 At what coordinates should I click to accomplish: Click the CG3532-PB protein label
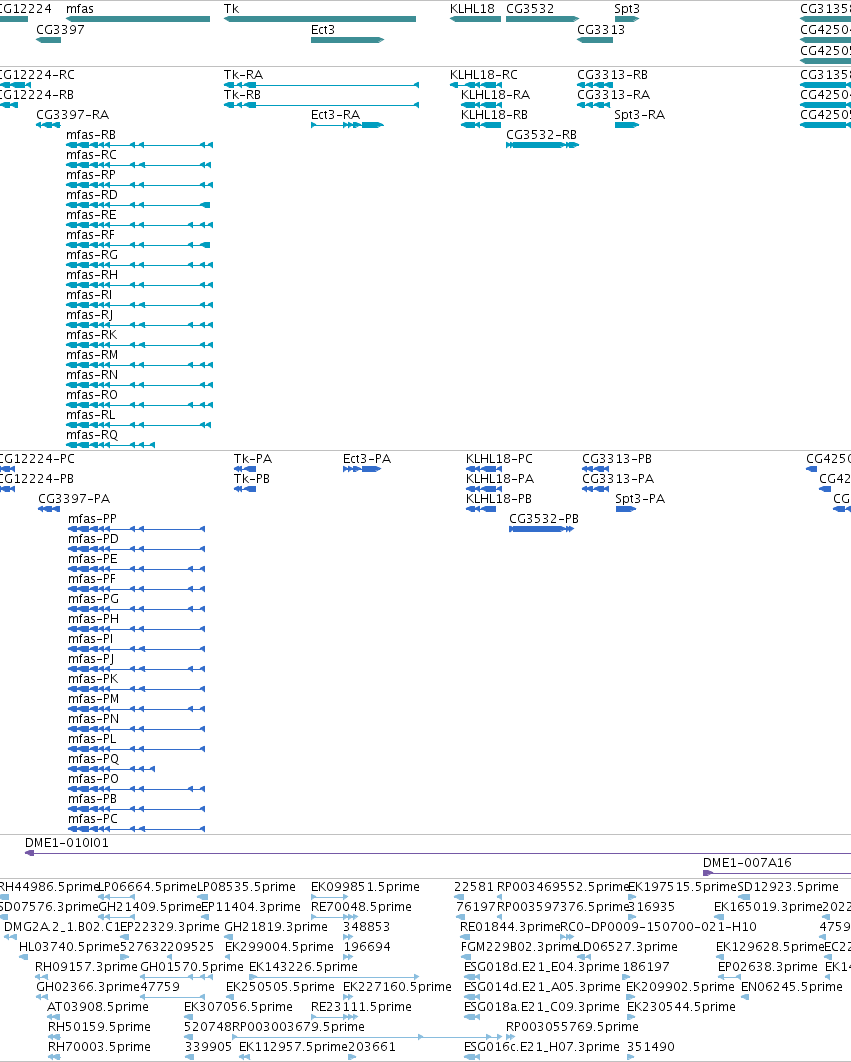coord(544,519)
